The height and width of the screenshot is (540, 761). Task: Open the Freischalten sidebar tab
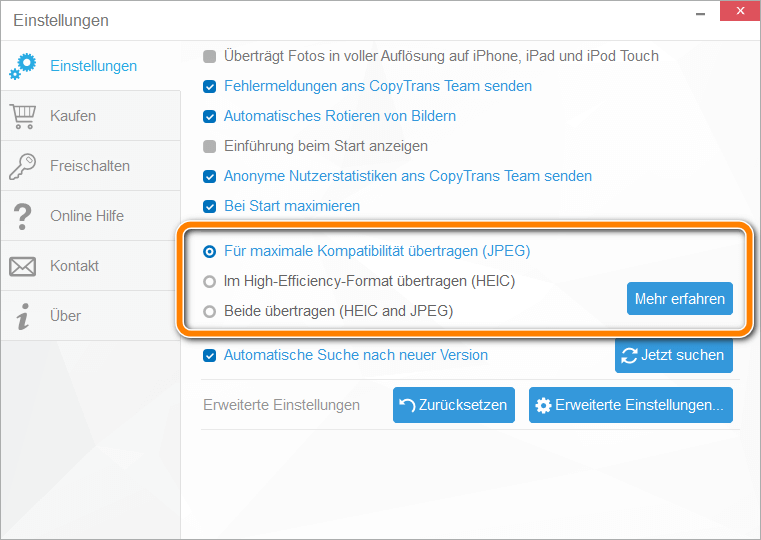coord(91,166)
